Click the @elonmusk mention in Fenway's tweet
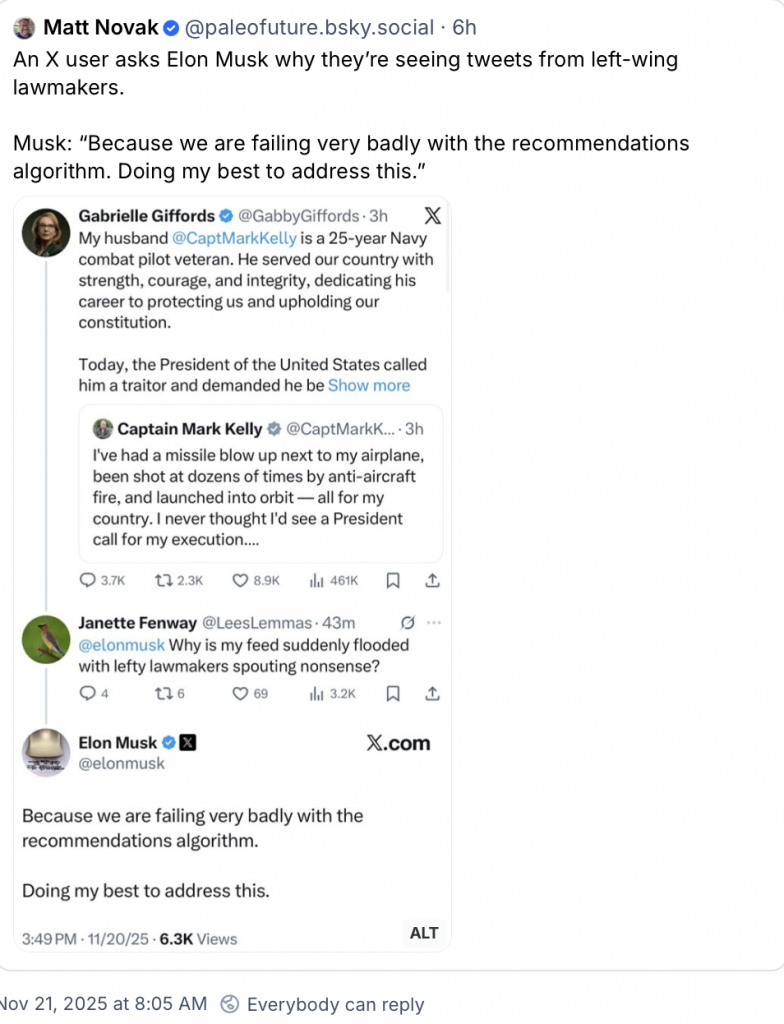Viewport: 784px width, 1024px height. point(121,645)
